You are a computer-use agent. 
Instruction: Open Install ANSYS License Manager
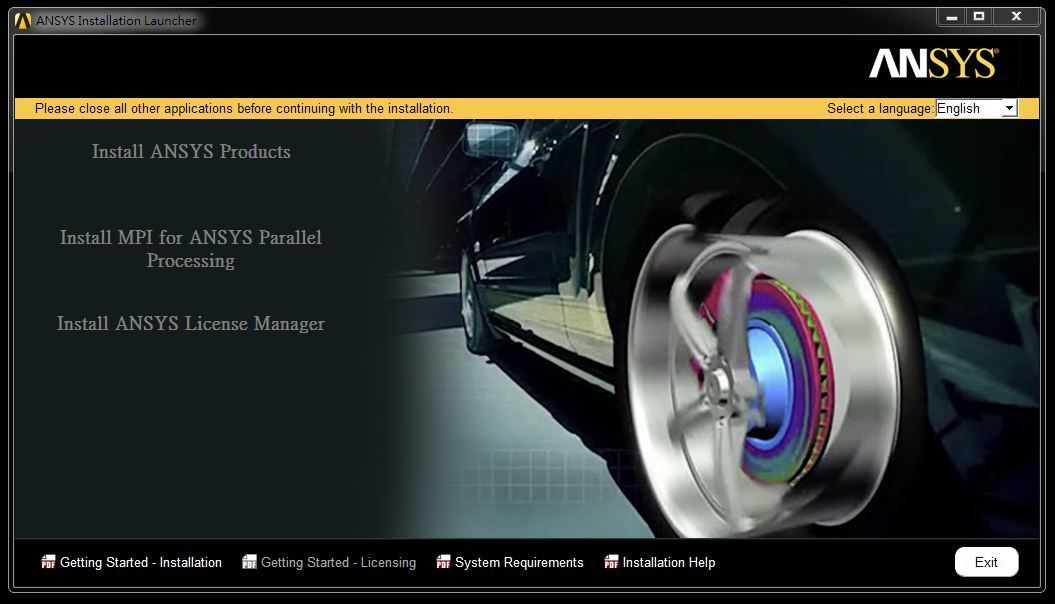(x=191, y=324)
